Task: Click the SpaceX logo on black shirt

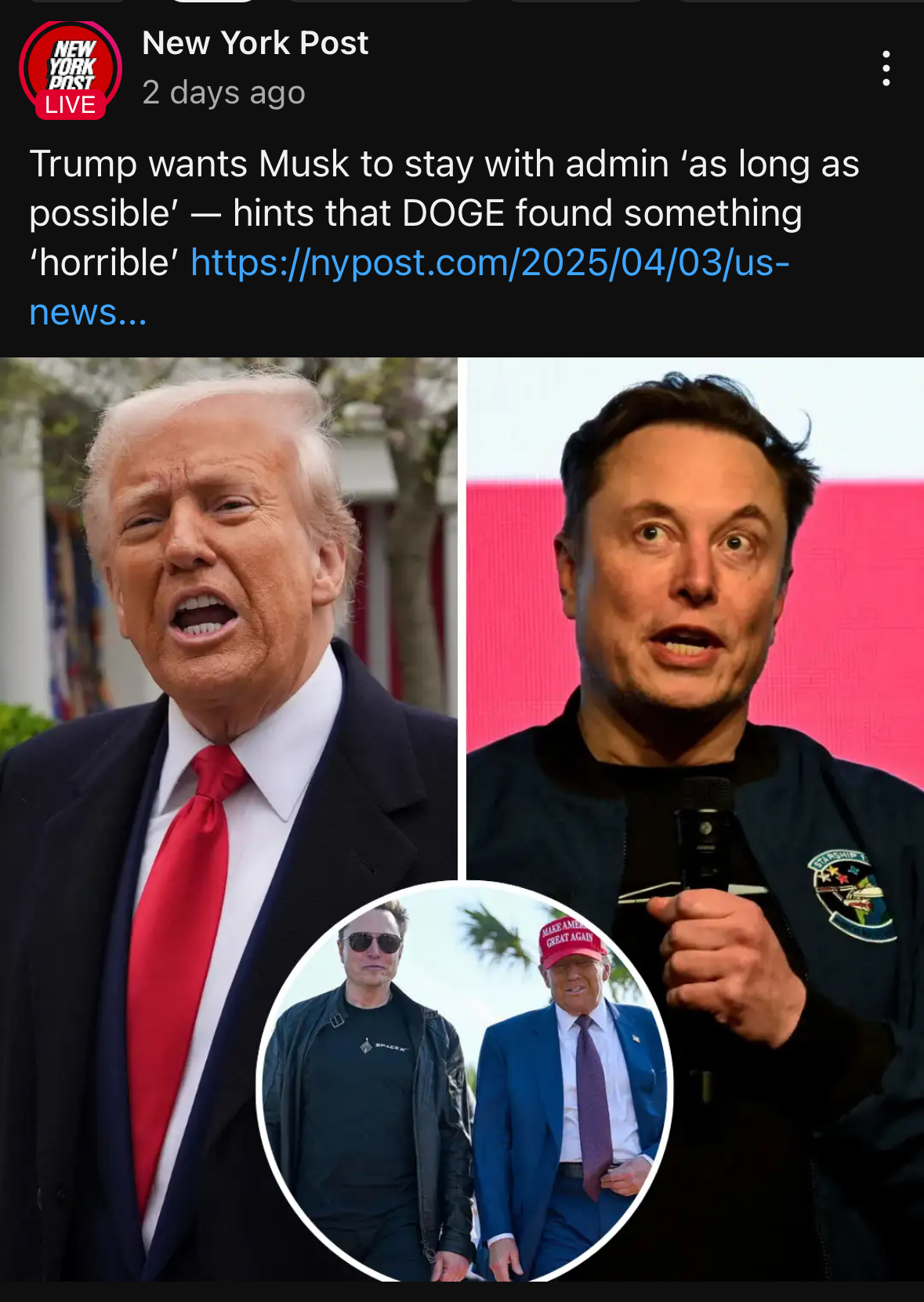Action: (384, 1046)
